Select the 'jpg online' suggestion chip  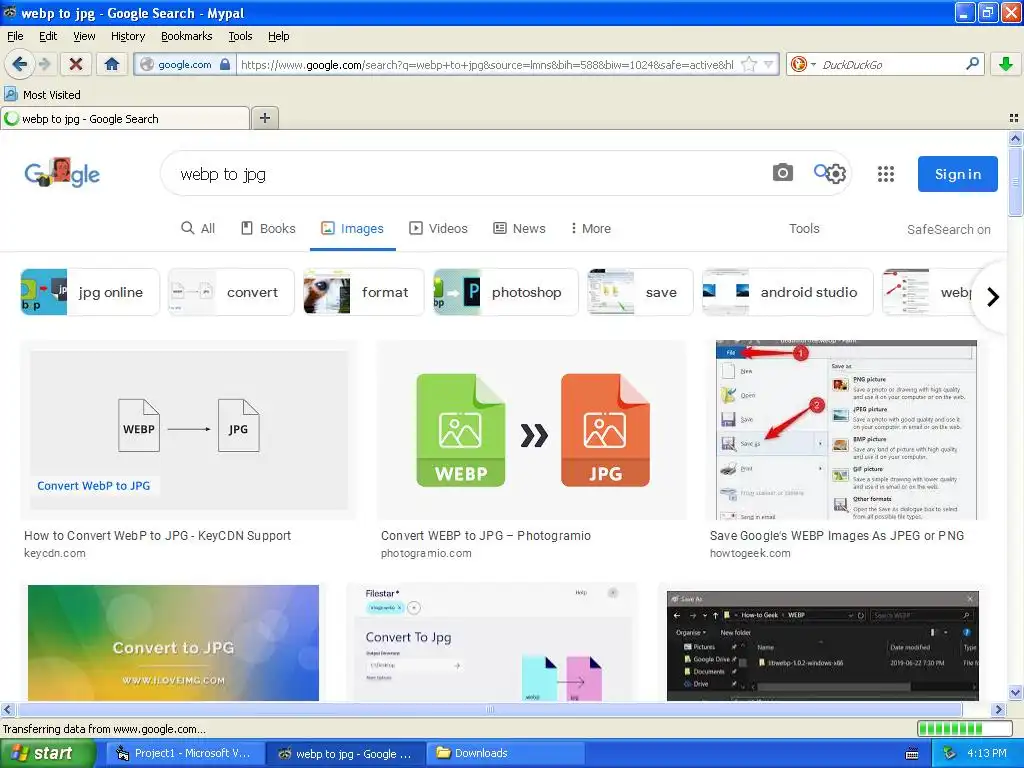click(90, 292)
